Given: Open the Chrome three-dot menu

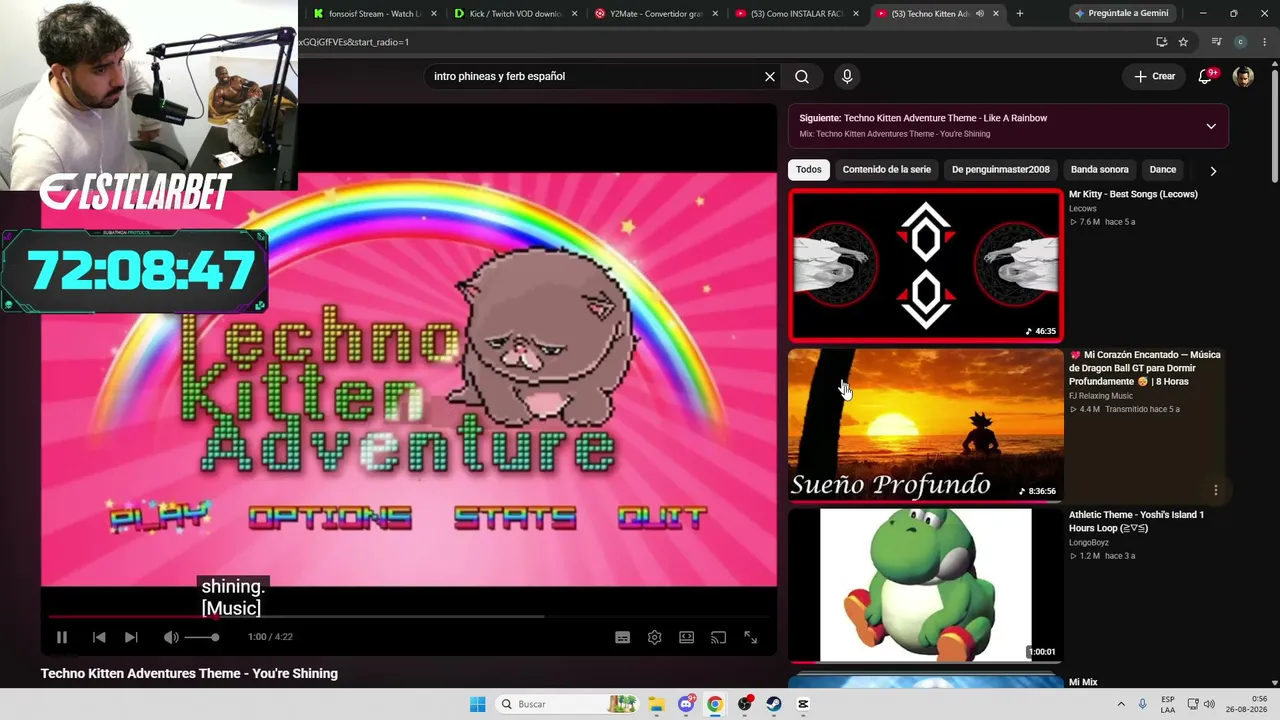Looking at the screenshot, I should [1264, 42].
